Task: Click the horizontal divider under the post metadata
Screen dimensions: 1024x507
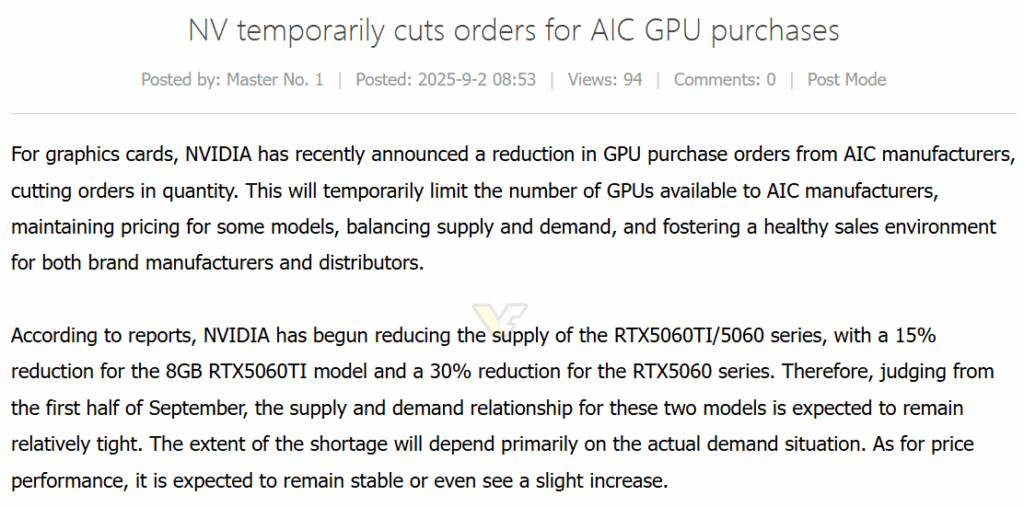Action: (x=513, y=114)
